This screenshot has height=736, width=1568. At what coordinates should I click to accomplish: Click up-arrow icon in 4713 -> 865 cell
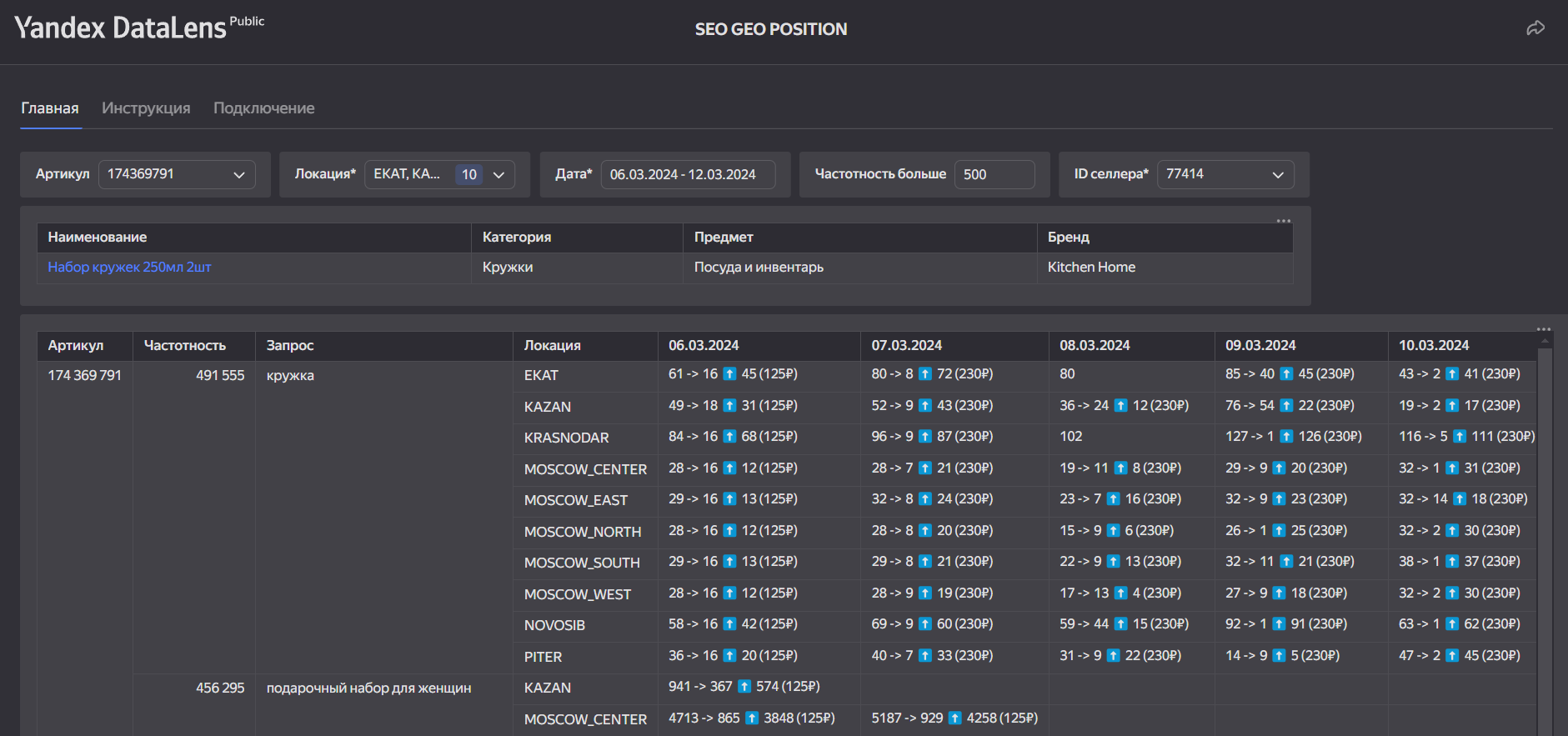[x=752, y=718]
